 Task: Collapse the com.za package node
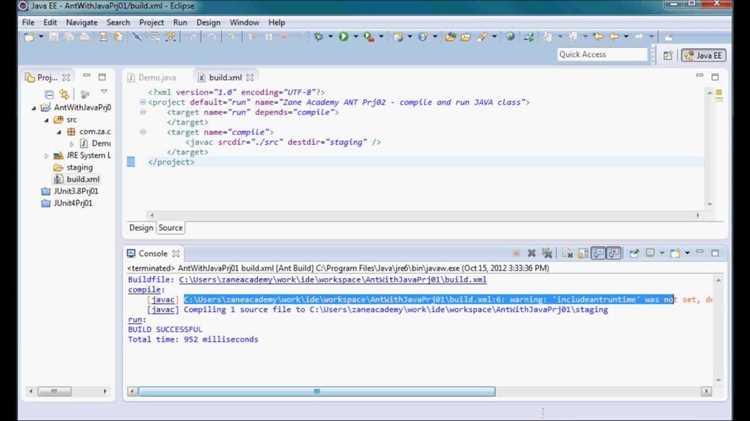tap(59, 132)
